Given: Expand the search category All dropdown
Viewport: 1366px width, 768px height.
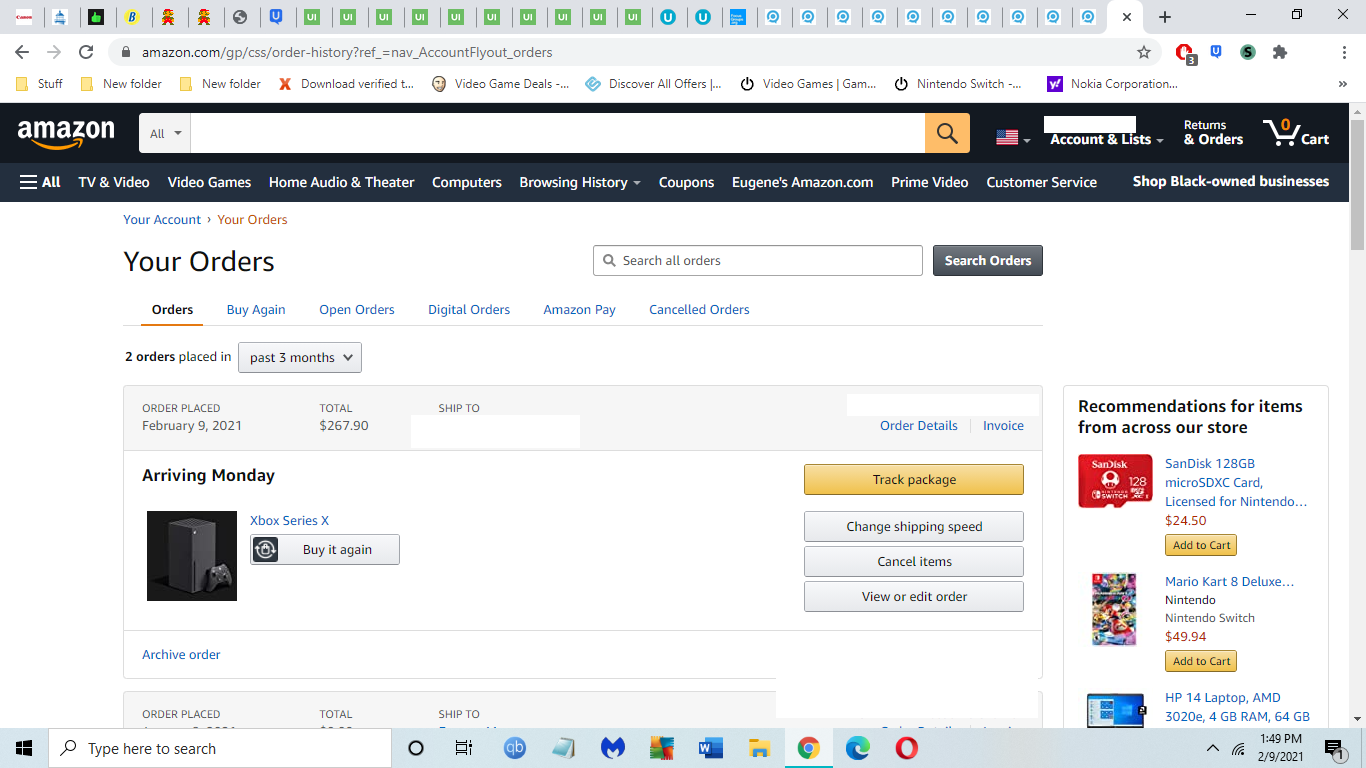Looking at the screenshot, I should (x=165, y=133).
